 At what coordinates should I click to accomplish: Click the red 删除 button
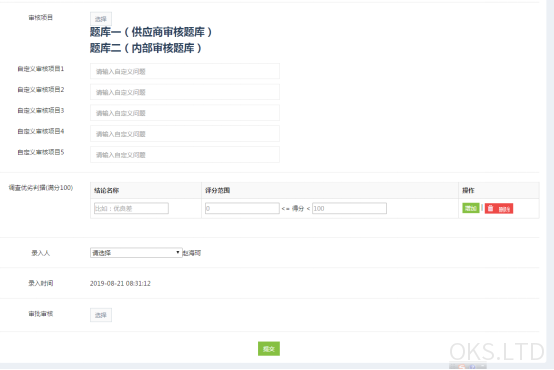[x=499, y=209]
